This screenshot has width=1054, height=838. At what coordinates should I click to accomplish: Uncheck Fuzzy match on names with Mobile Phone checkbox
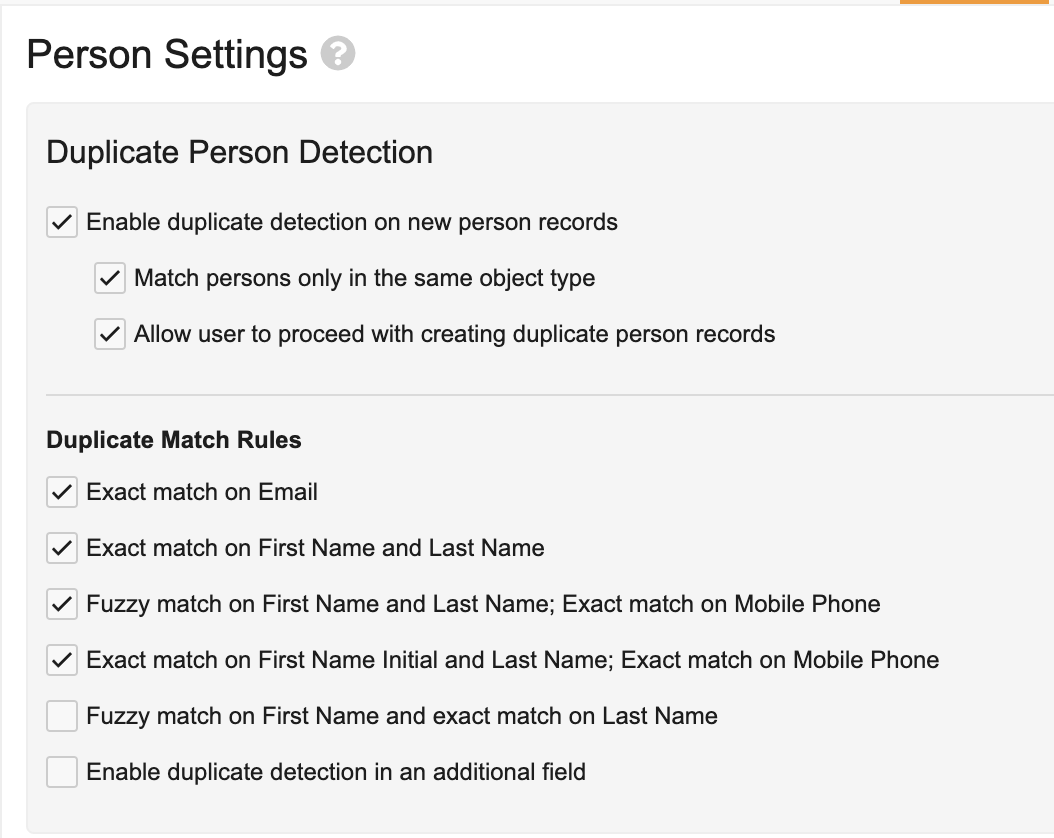coord(62,604)
